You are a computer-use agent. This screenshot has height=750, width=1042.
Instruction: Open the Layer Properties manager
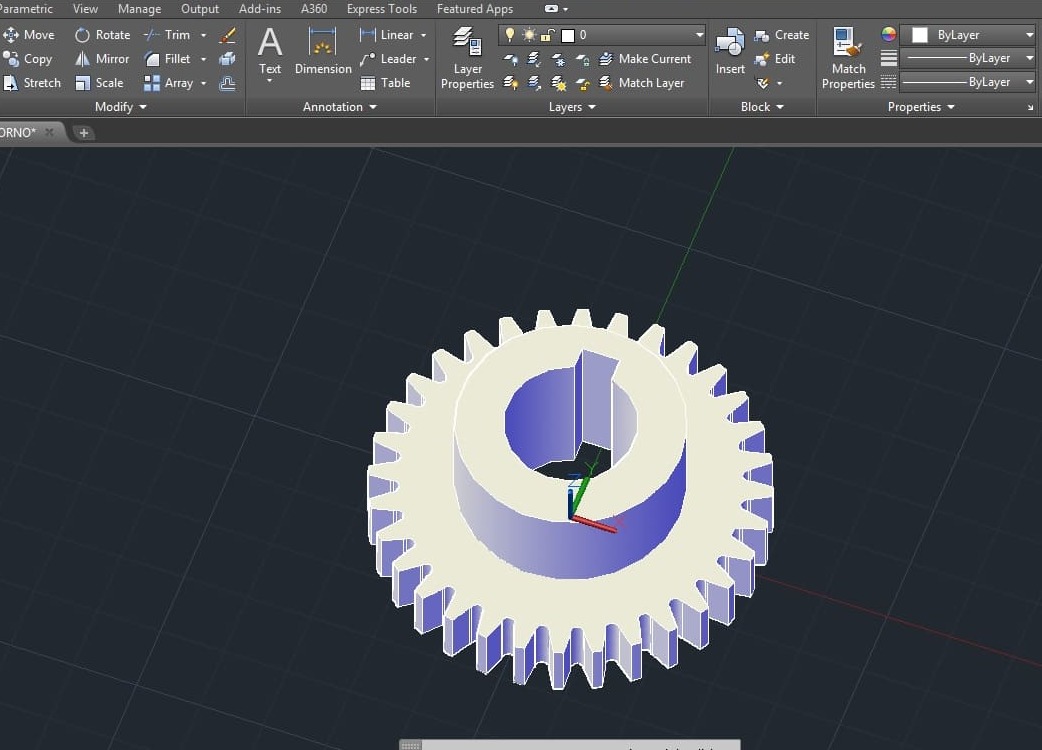467,58
